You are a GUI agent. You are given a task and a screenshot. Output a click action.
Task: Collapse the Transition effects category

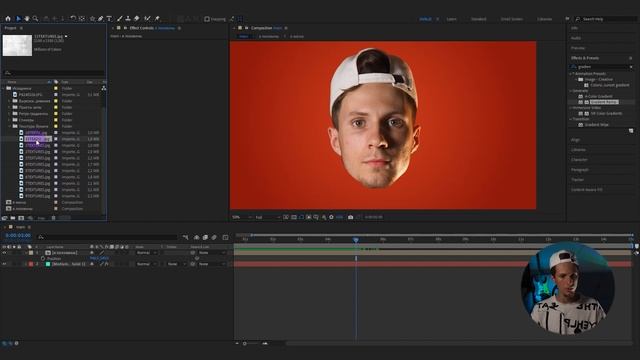pyautogui.click(x=571, y=119)
